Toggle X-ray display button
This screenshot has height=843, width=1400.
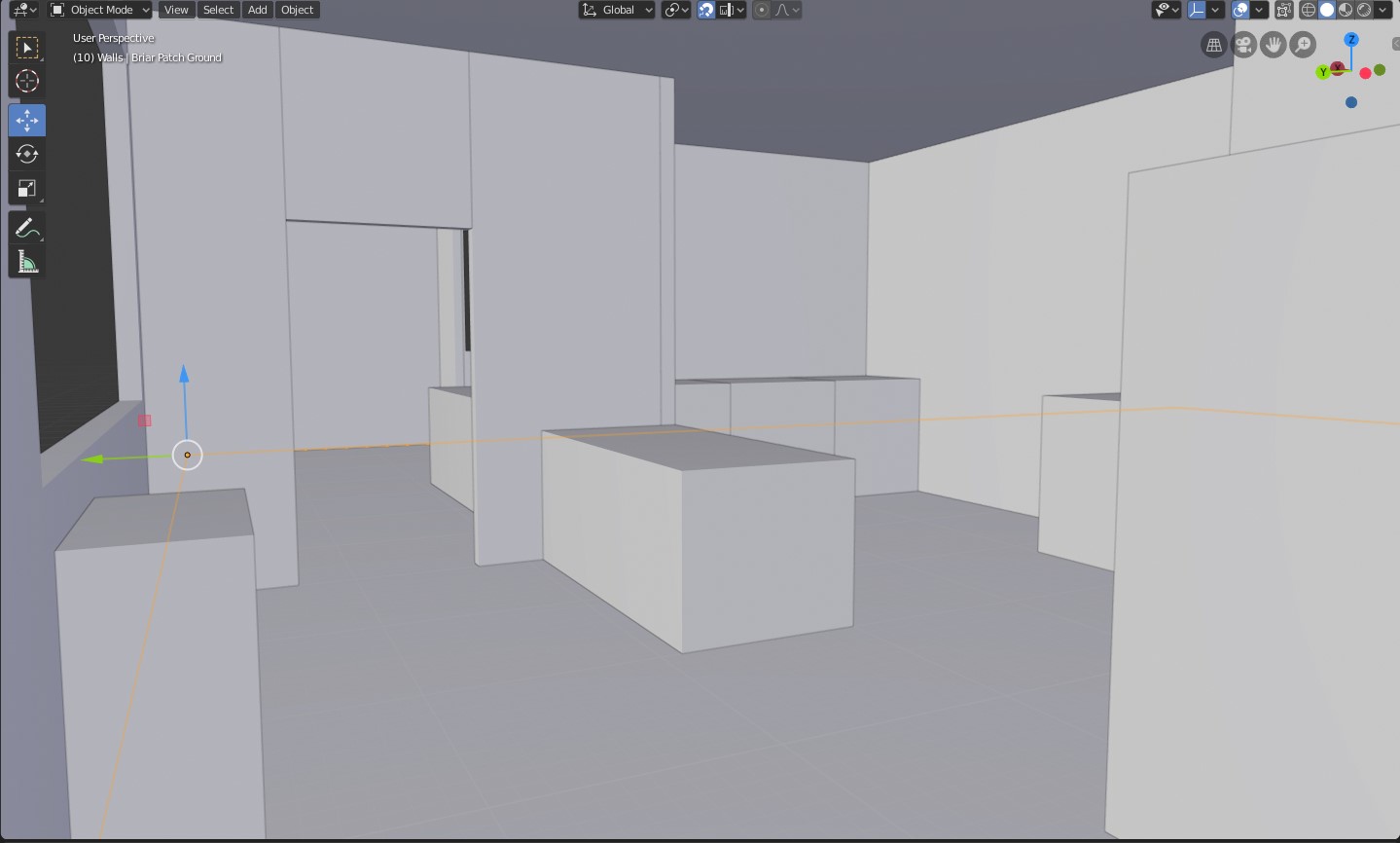point(1283,10)
